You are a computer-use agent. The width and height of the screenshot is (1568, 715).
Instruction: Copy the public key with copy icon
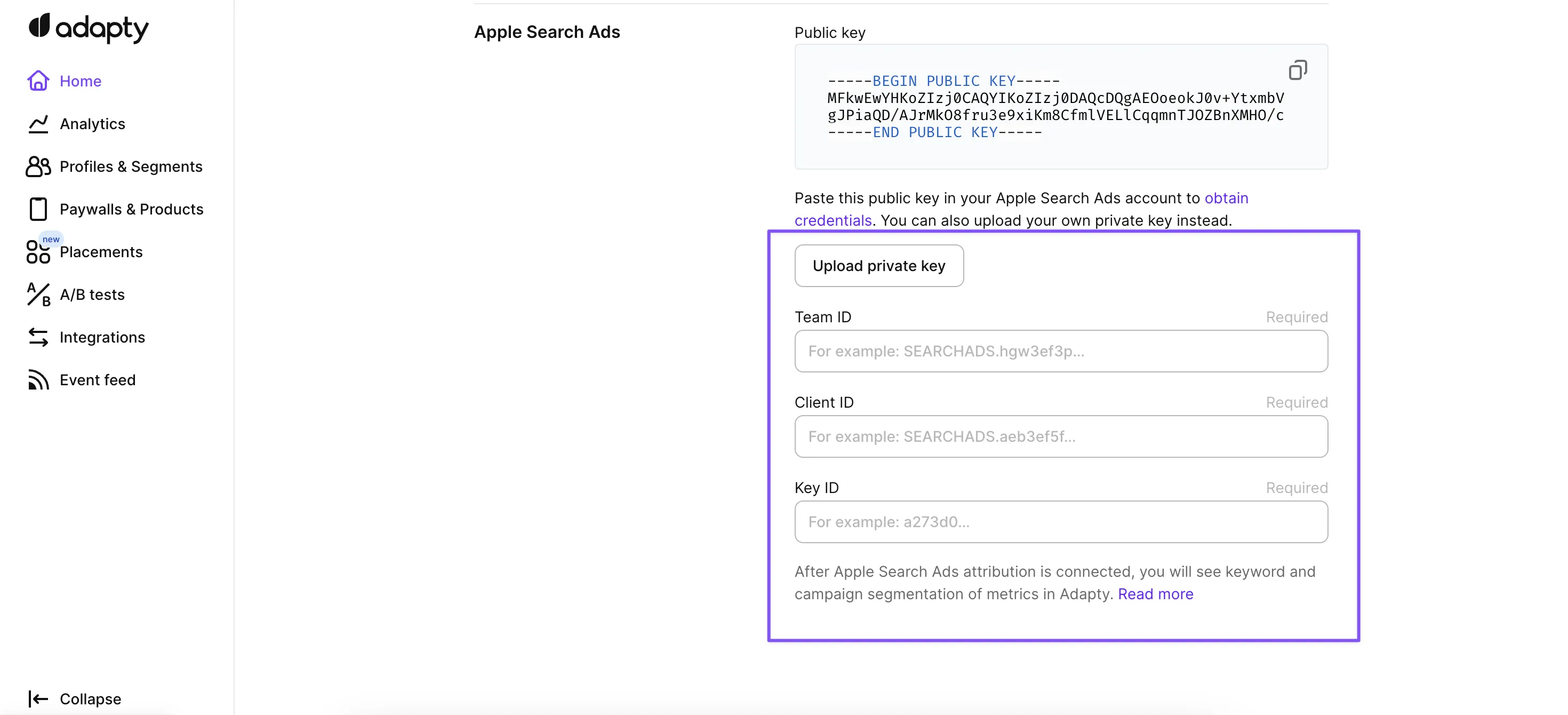point(1297,70)
